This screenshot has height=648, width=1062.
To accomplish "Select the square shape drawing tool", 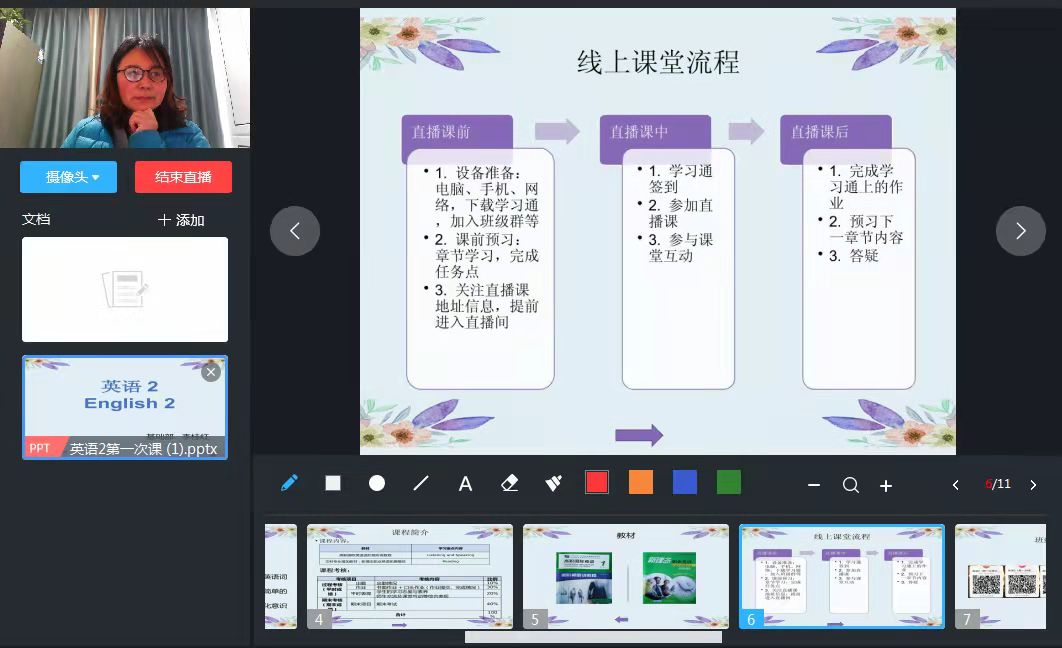I will [333, 482].
